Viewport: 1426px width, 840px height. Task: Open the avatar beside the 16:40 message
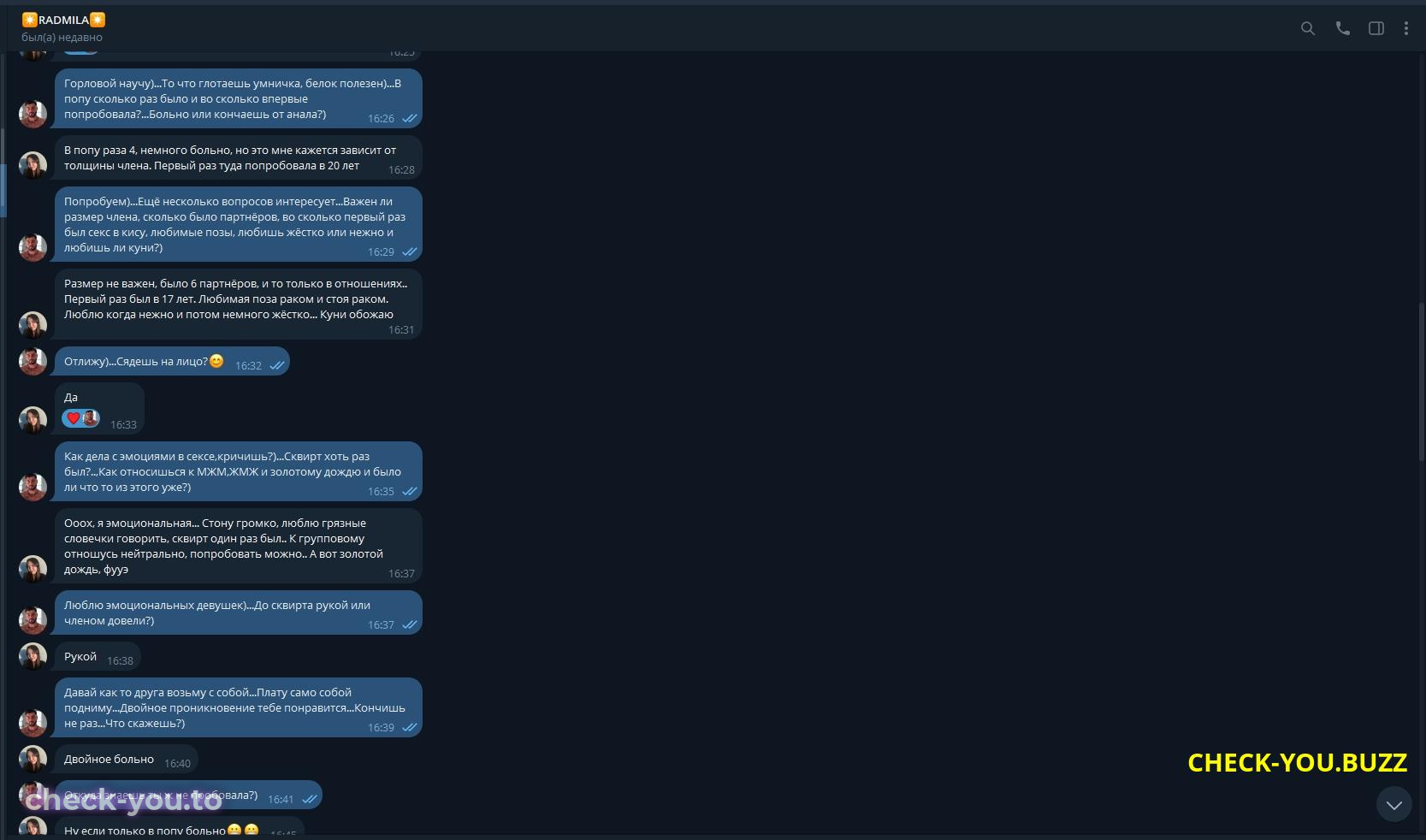tap(33, 759)
